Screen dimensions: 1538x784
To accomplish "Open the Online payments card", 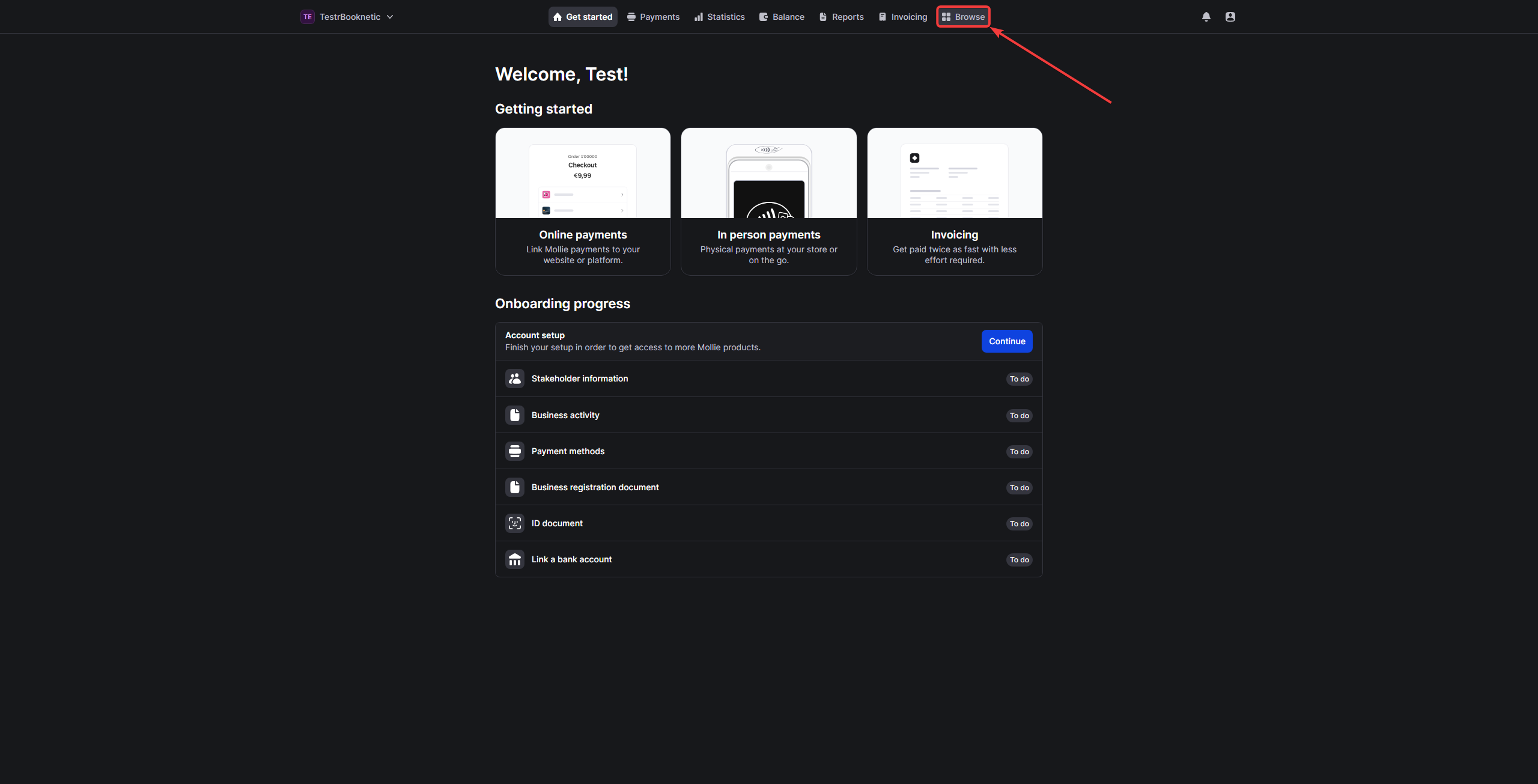I will (583, 201).
